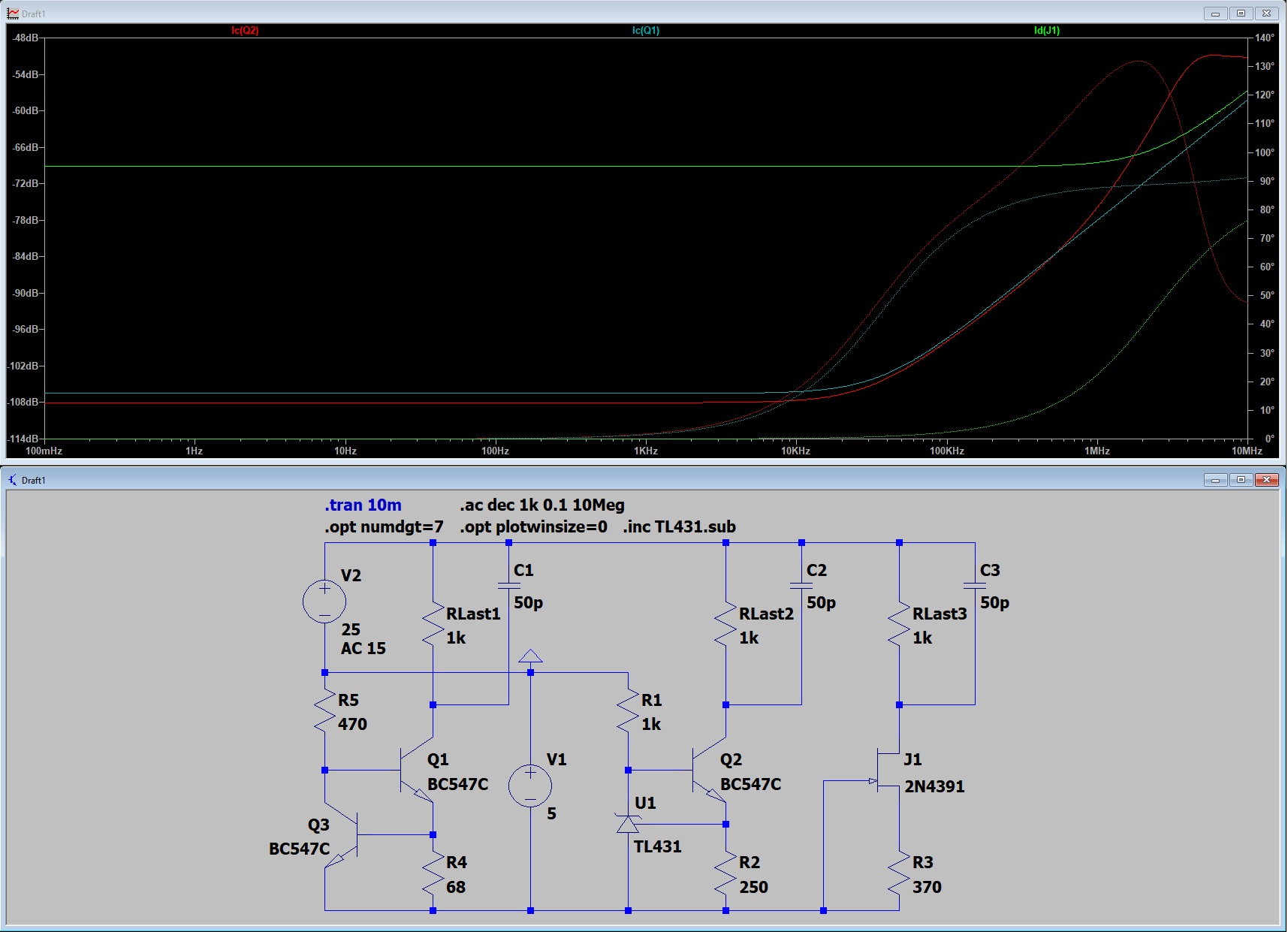Click the V2 voltage source symbol
Viewport: 1288px width, 932px height.
tap(324, 601)
